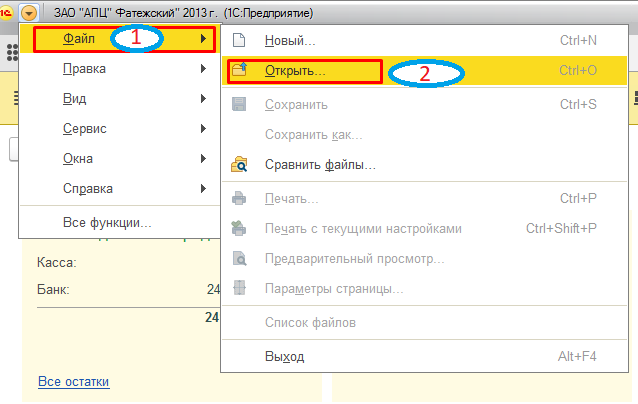Open the Правка submenu
The image size is (638, 404).
tap(120, 69)
